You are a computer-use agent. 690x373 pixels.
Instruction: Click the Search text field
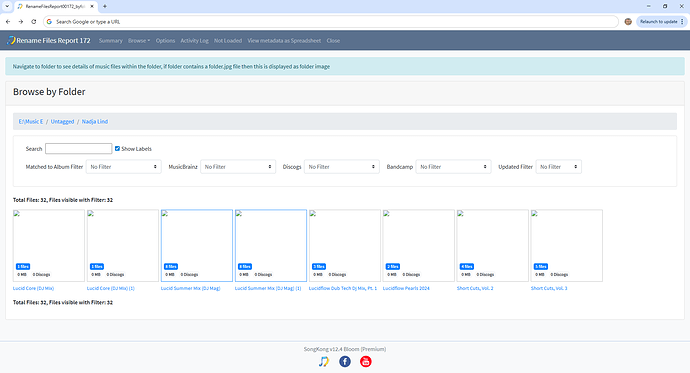pyautogui.click(x=78, y=149)
